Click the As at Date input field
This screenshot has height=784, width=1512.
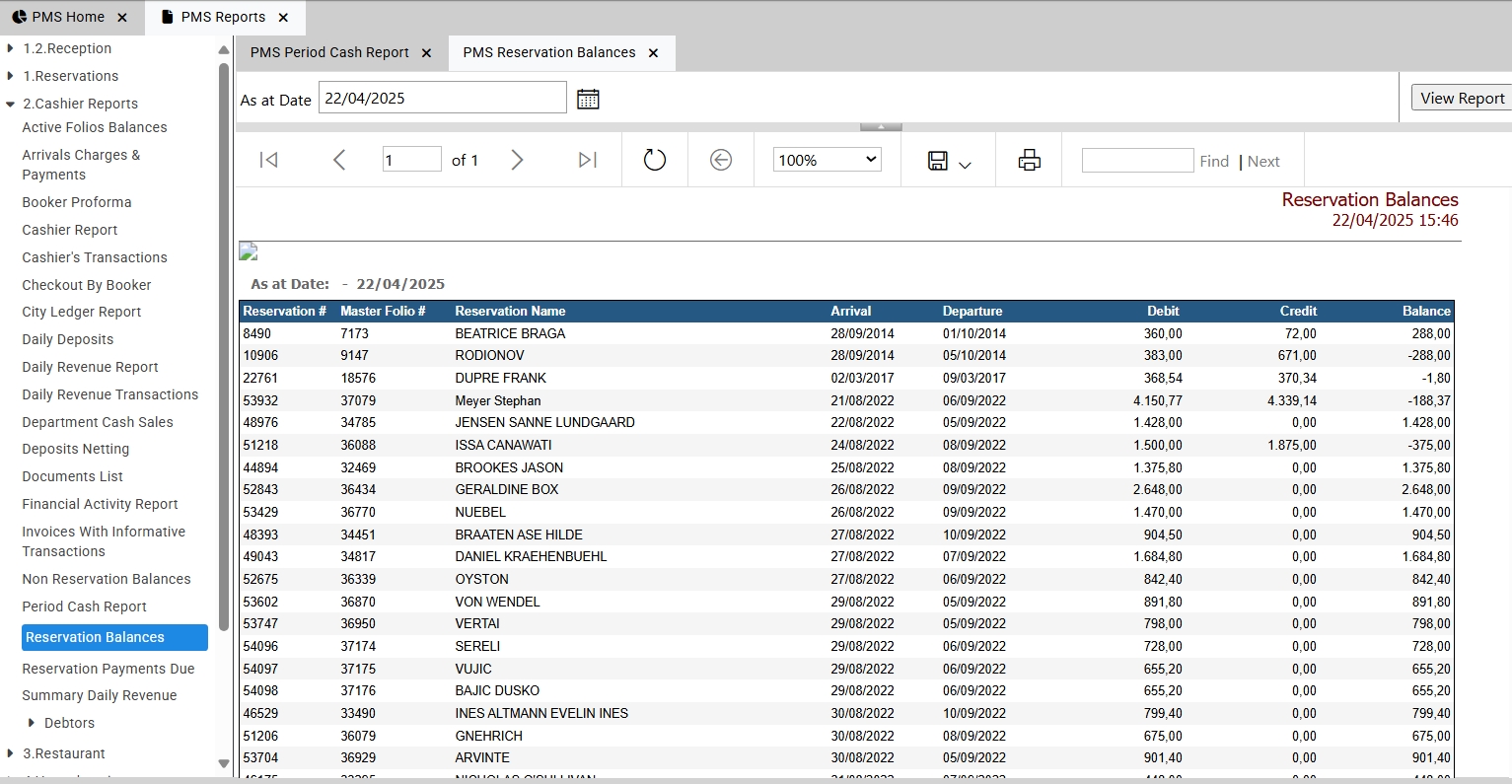click(443, 98)
